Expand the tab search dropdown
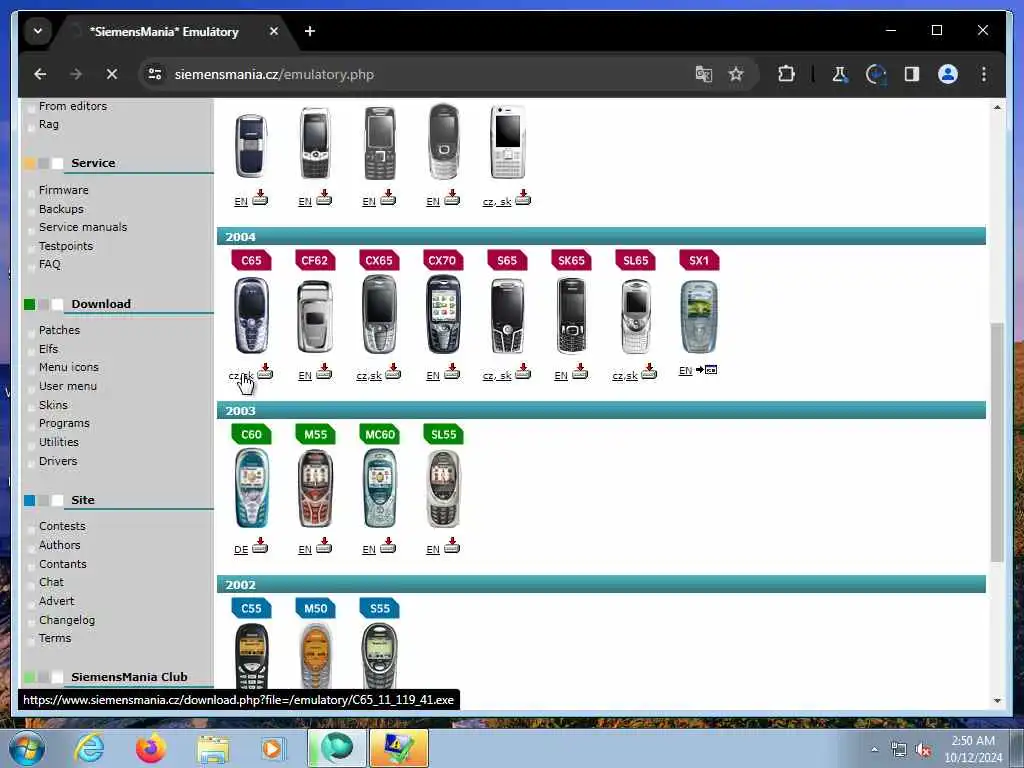Viewport: 1024px width, 768px height. pos(38,31)
